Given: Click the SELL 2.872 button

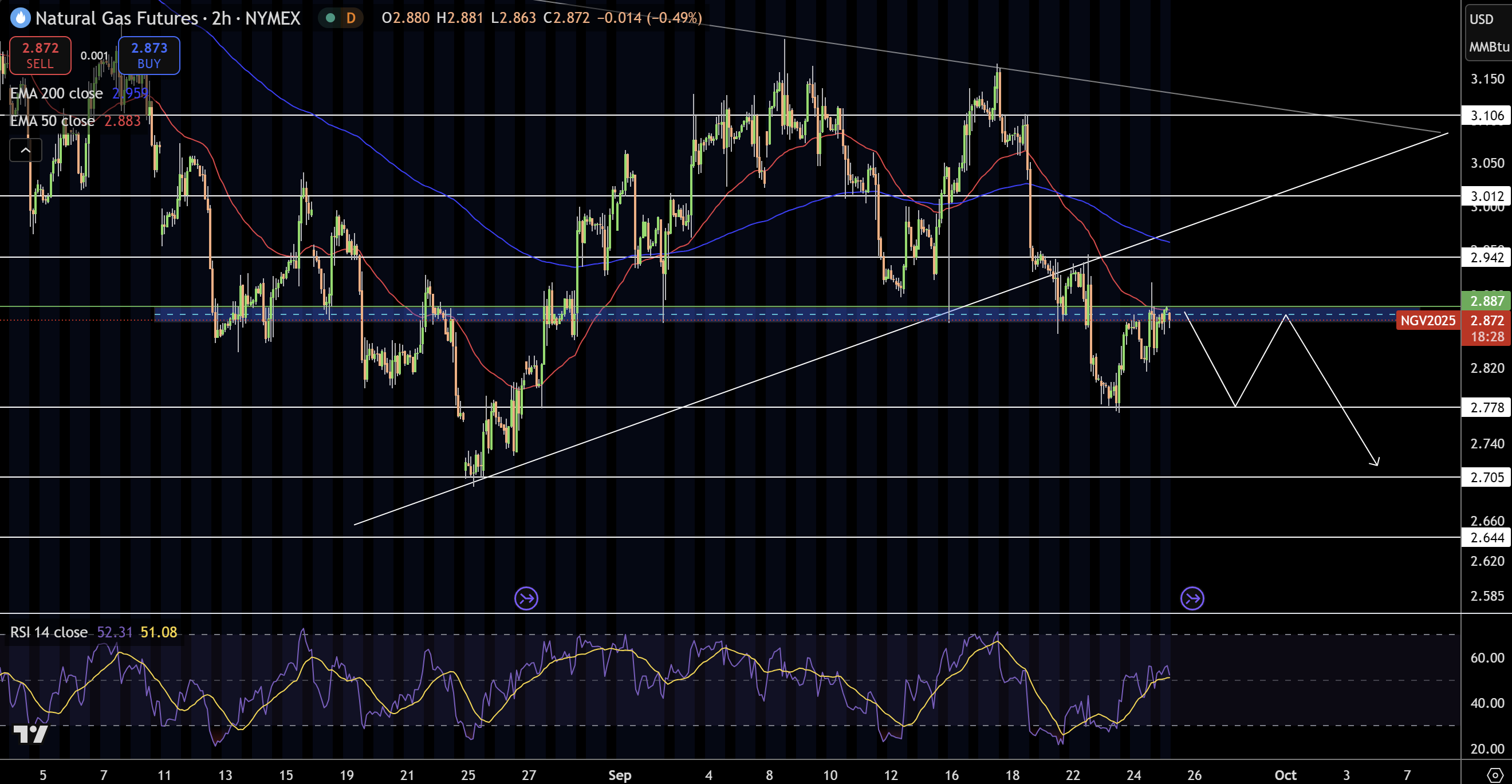Looking at the screenshot, I should pyautogui.click(x=40, y=55).
